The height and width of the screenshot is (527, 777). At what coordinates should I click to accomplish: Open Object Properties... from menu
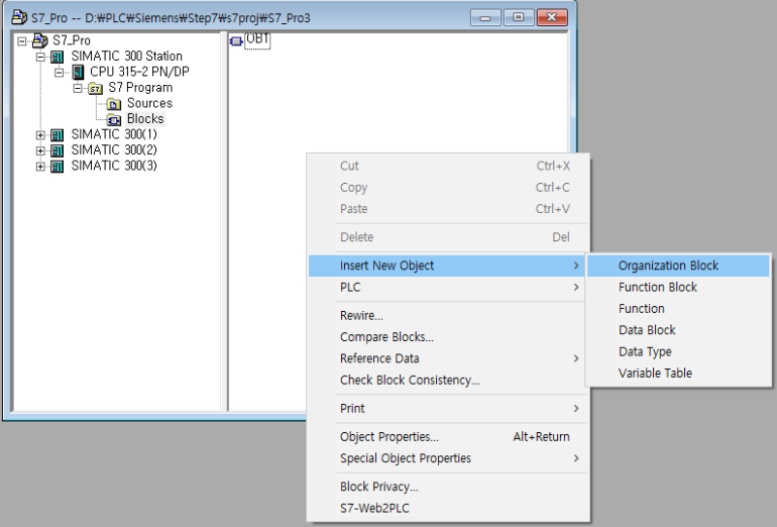tap(447, 437)
